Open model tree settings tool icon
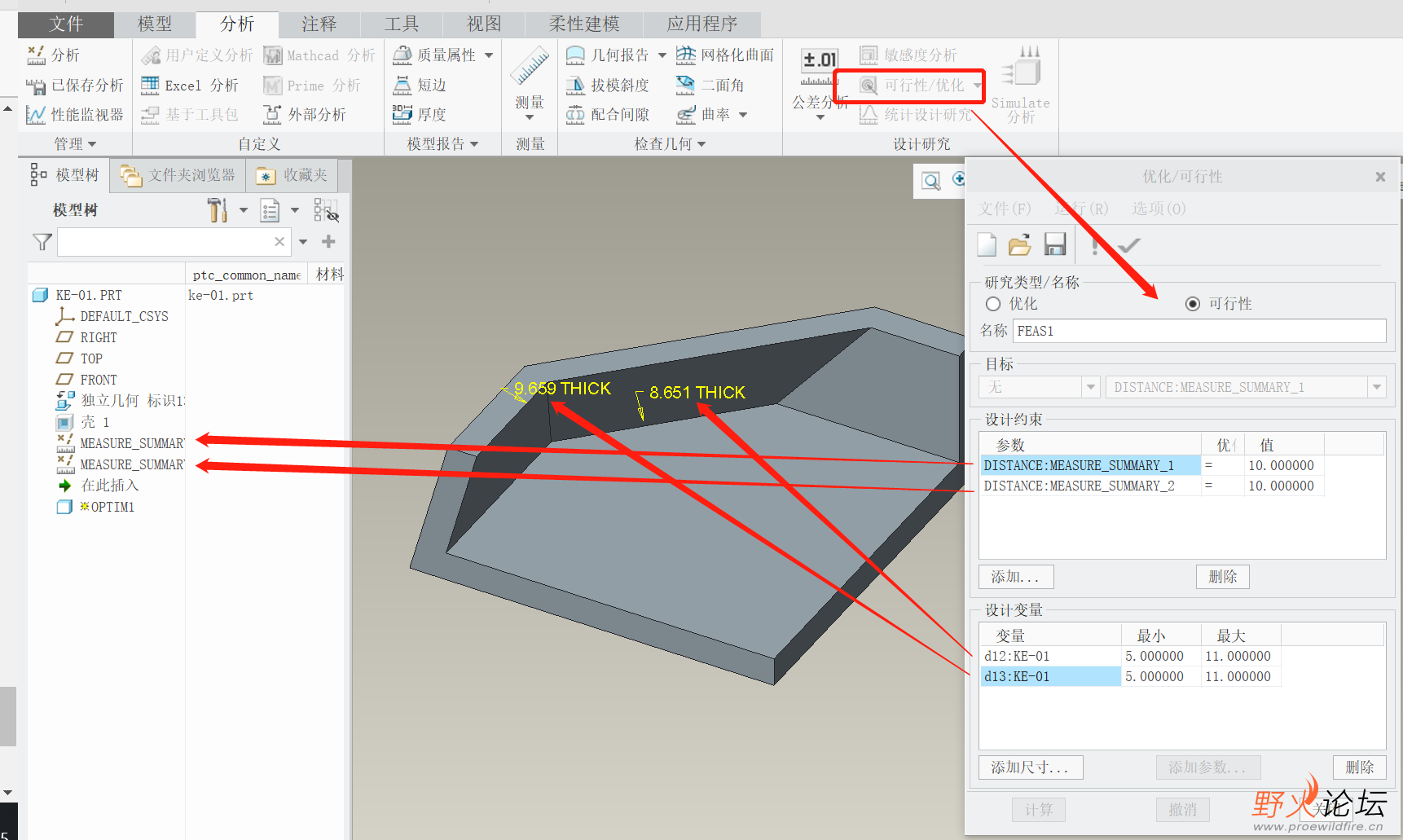This screenshot has width=1403, height=840. pos(218,210)
